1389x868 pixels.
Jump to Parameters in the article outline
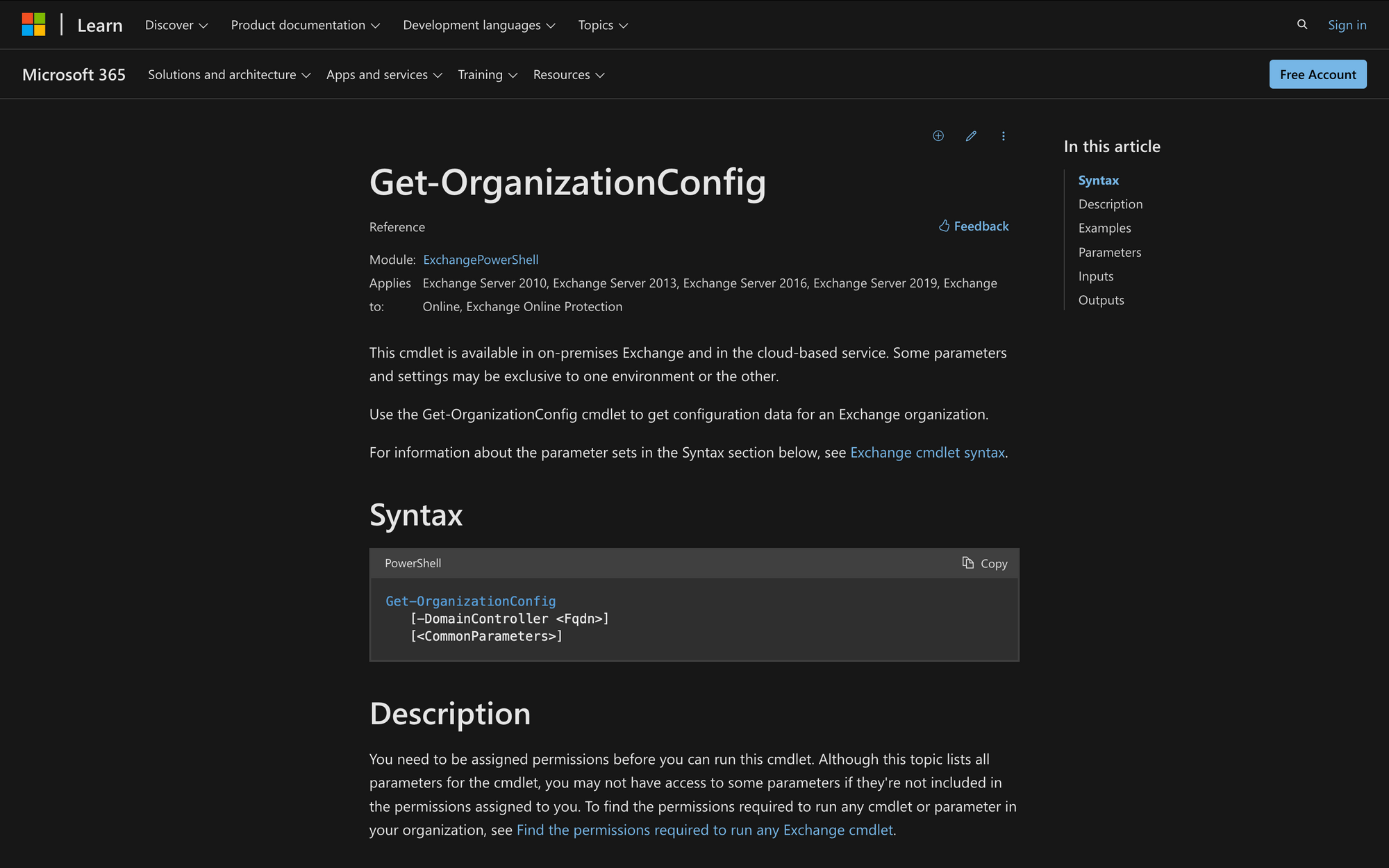[1109, 252]
